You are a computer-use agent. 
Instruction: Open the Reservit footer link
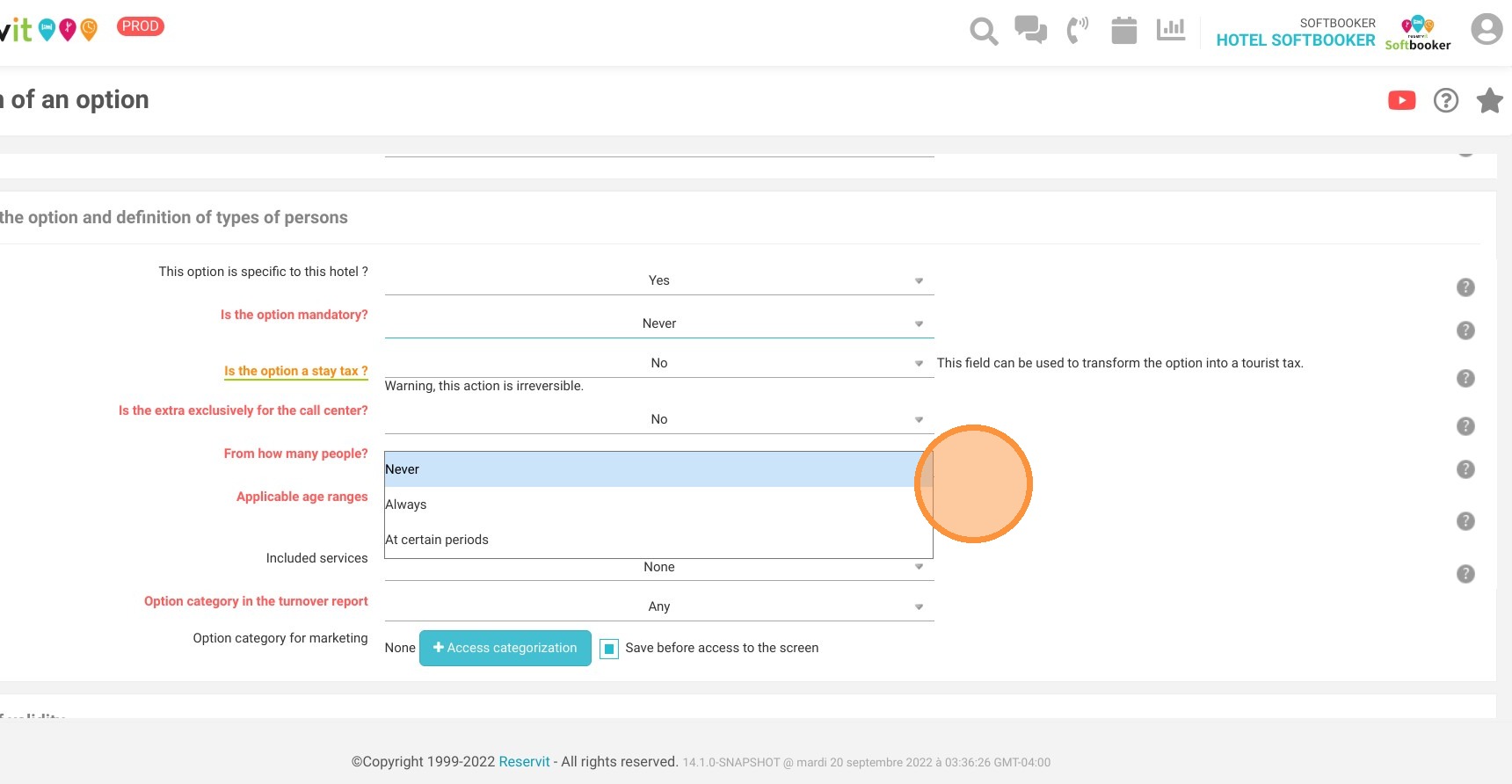point(524,762)
